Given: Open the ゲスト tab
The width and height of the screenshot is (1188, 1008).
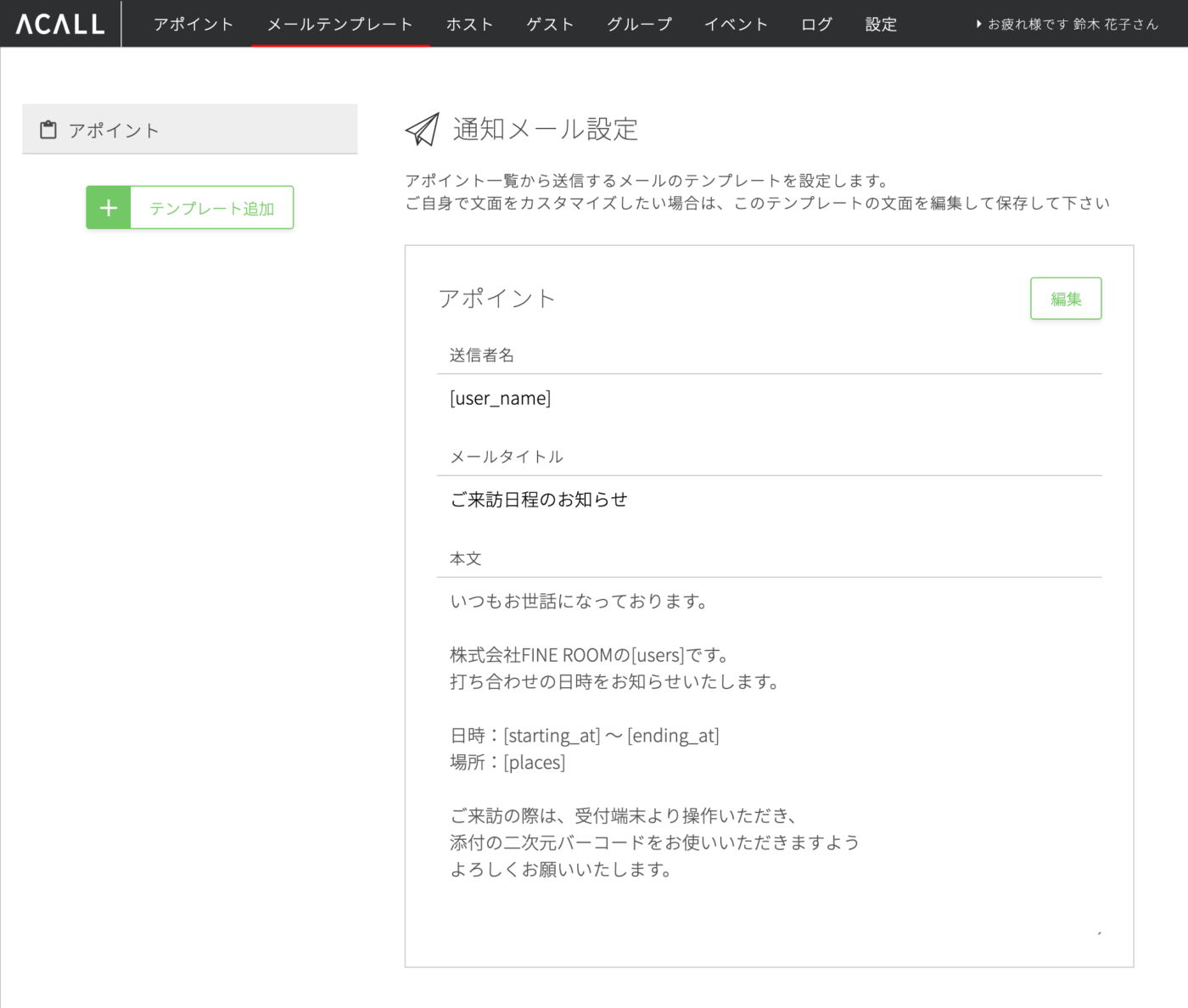Looking at the screenshot, I should (550, 25).
